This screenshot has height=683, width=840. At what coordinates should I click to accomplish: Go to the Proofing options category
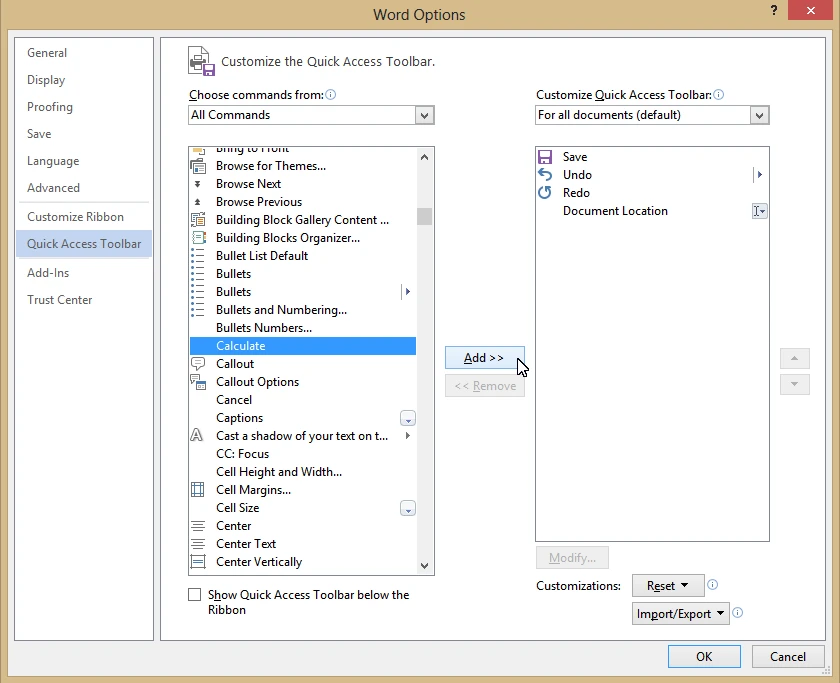(x=50, y=107)
